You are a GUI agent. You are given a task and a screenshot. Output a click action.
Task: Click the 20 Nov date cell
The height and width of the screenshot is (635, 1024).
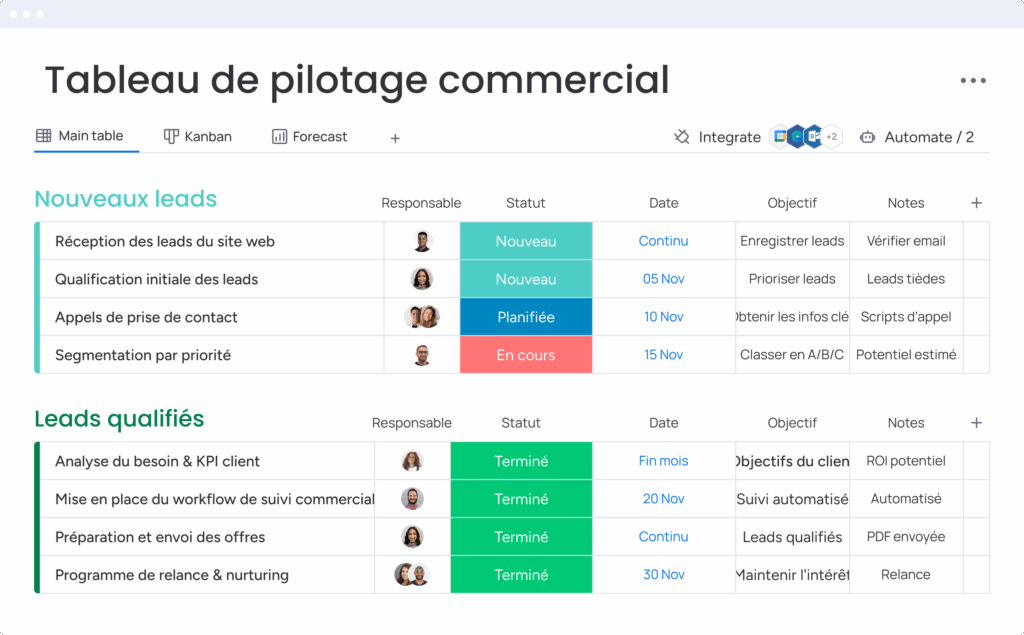[x=664, y=499]
